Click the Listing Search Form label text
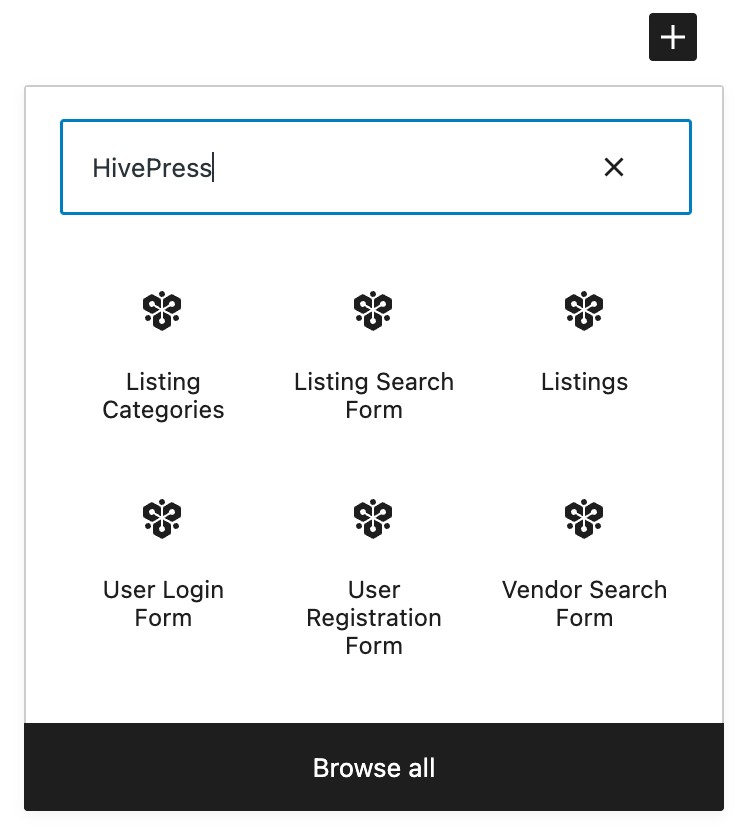The height and width of the screenshot is (828, 750). point(373,395)
